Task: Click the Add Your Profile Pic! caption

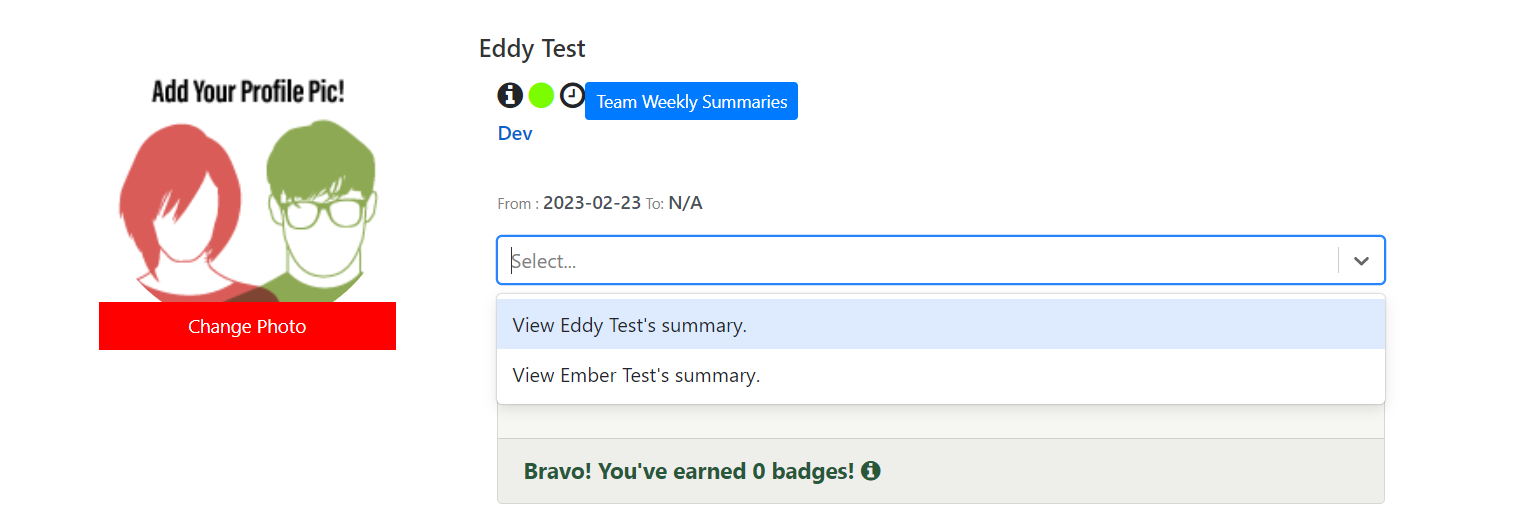Action: [247, 92]
